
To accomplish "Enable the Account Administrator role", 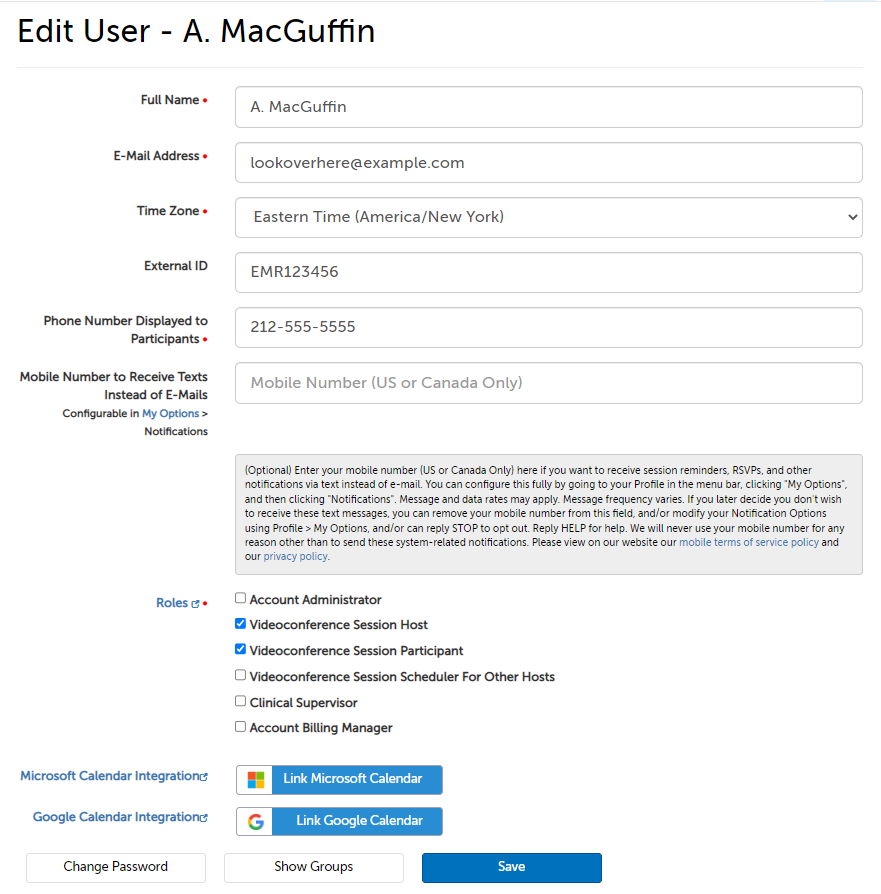I will 239,597.
